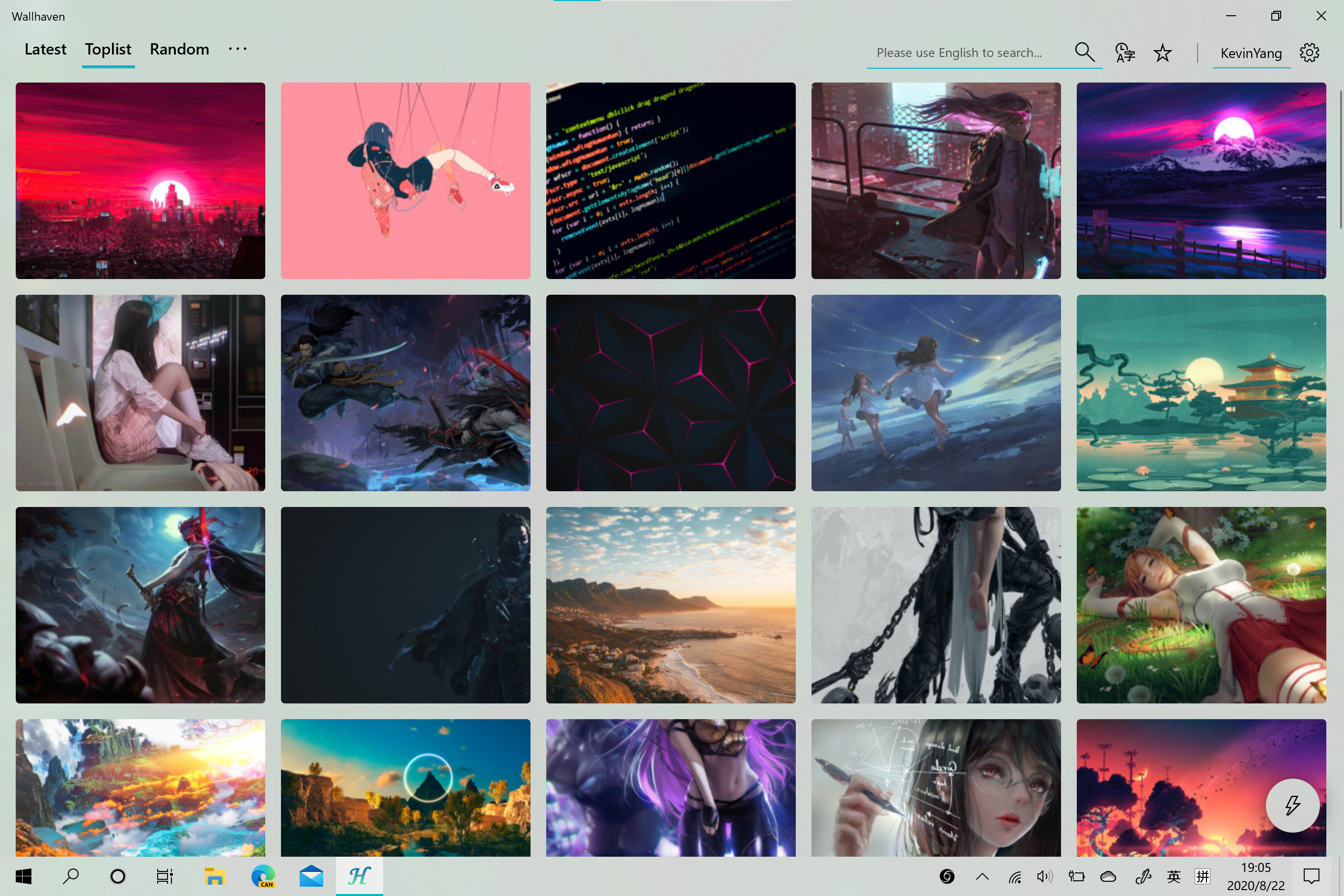Switch to the Latest tab
1344x896 pixels.
[45, 49]
